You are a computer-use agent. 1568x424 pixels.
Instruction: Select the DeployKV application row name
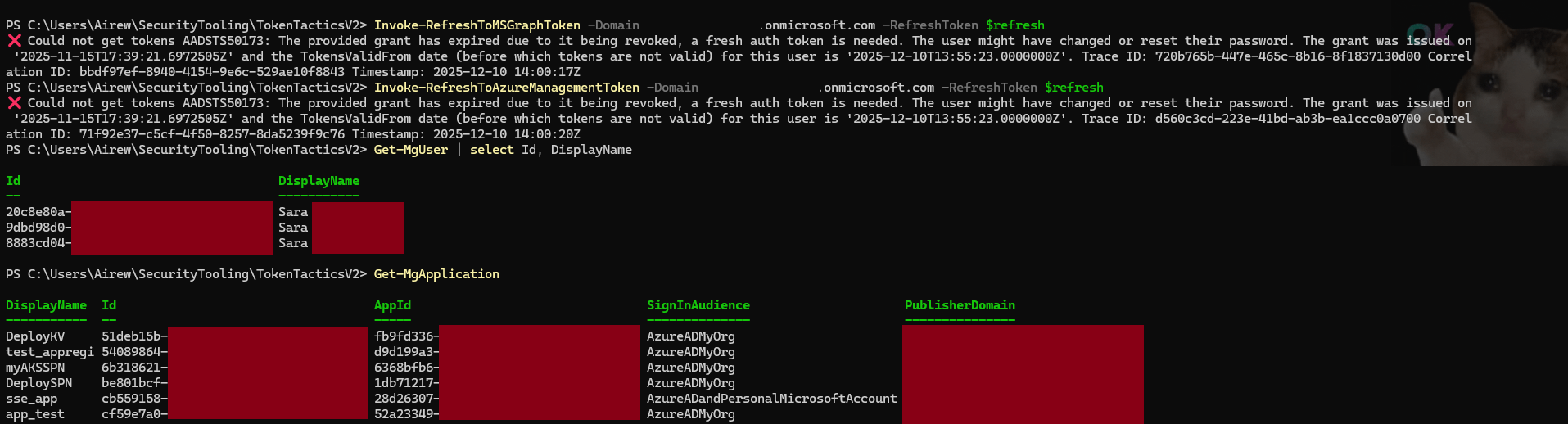[35, 336]
